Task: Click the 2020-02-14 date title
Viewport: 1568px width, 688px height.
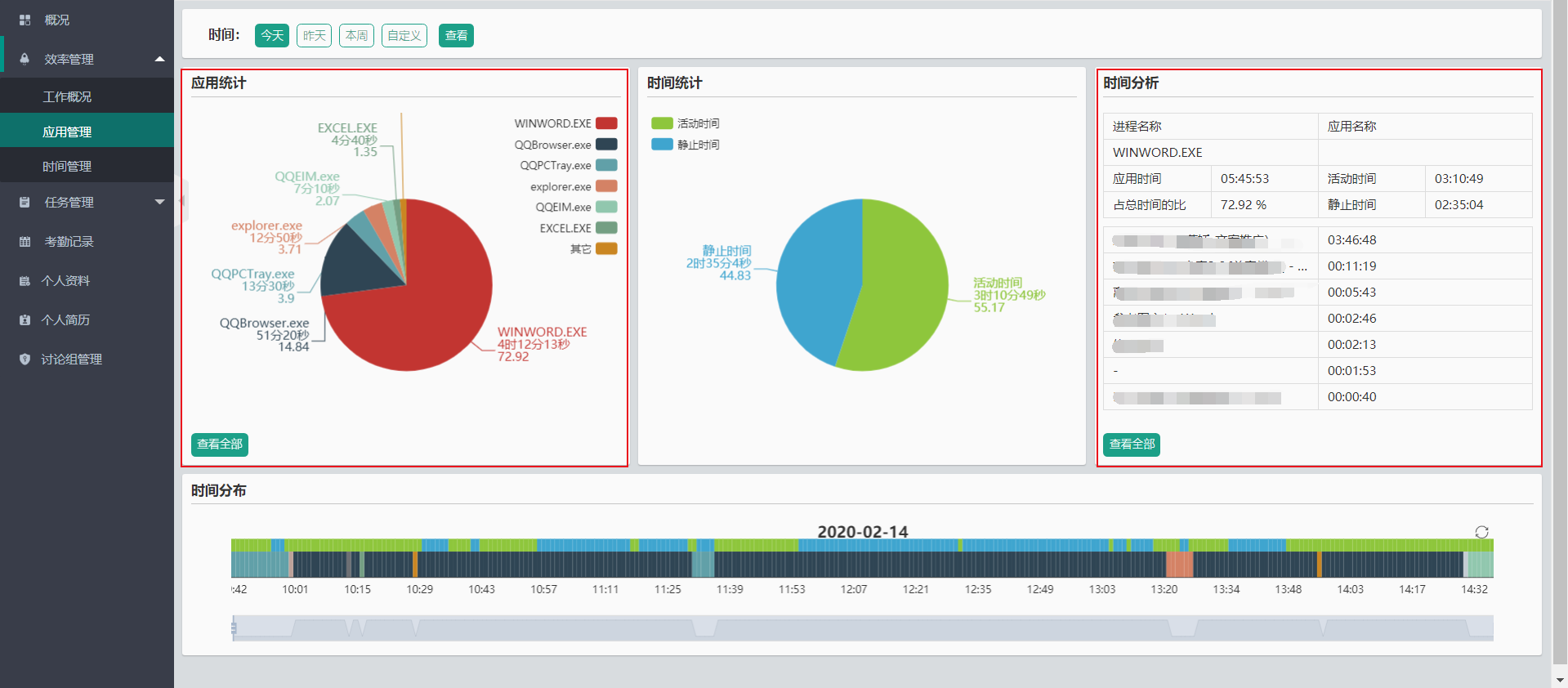Action: coord(863,531)
